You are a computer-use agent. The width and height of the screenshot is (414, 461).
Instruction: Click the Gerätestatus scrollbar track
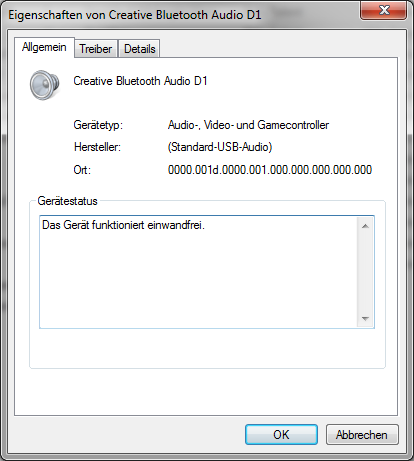pyautogui.click(x=365, y=272)
